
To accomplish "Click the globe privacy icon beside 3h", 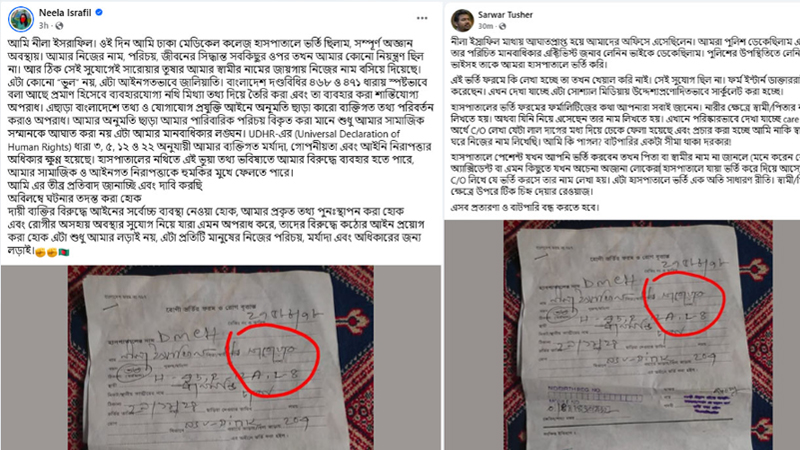I will (59, 26).
